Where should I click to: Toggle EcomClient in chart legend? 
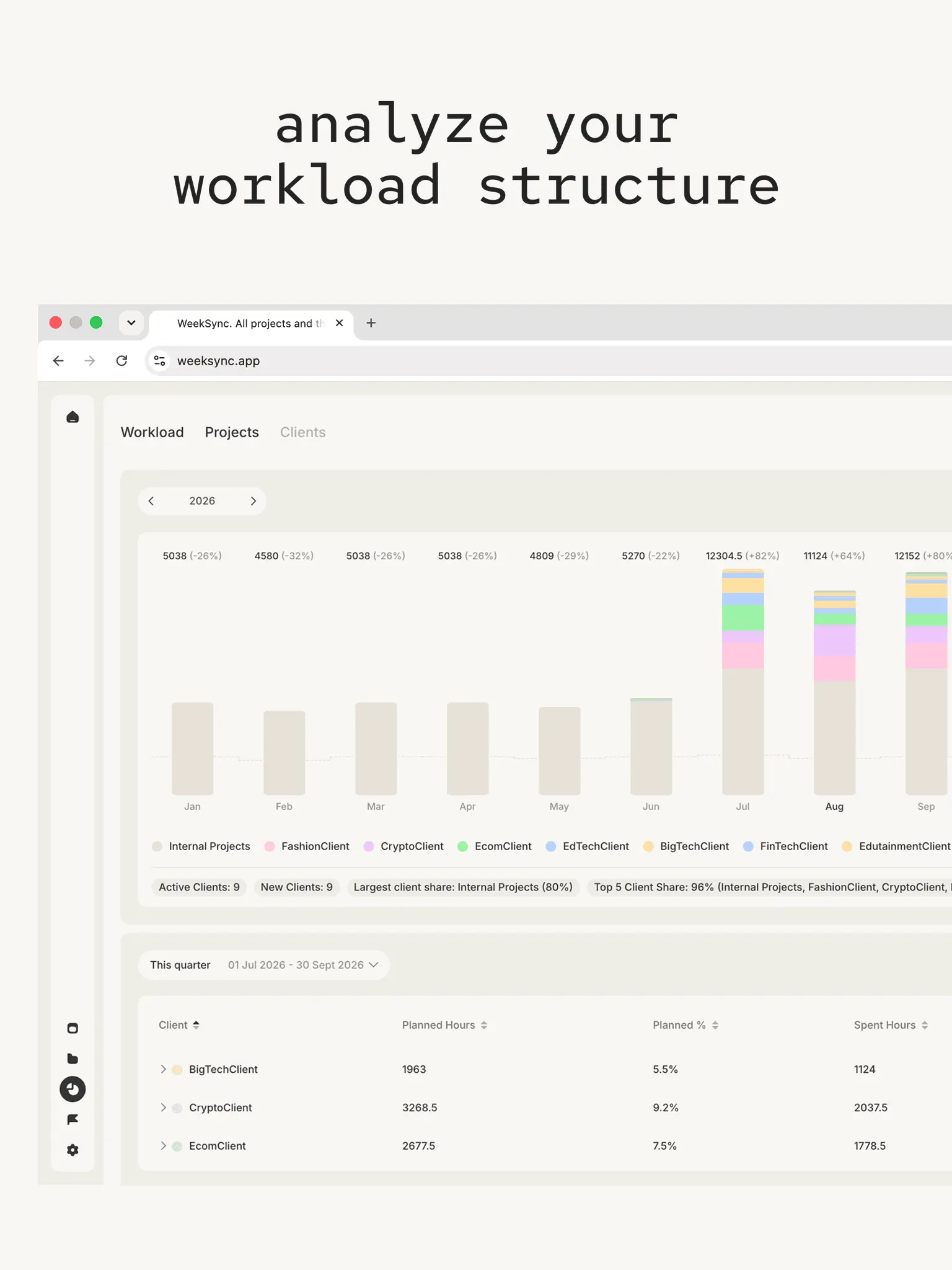point(494,846)
